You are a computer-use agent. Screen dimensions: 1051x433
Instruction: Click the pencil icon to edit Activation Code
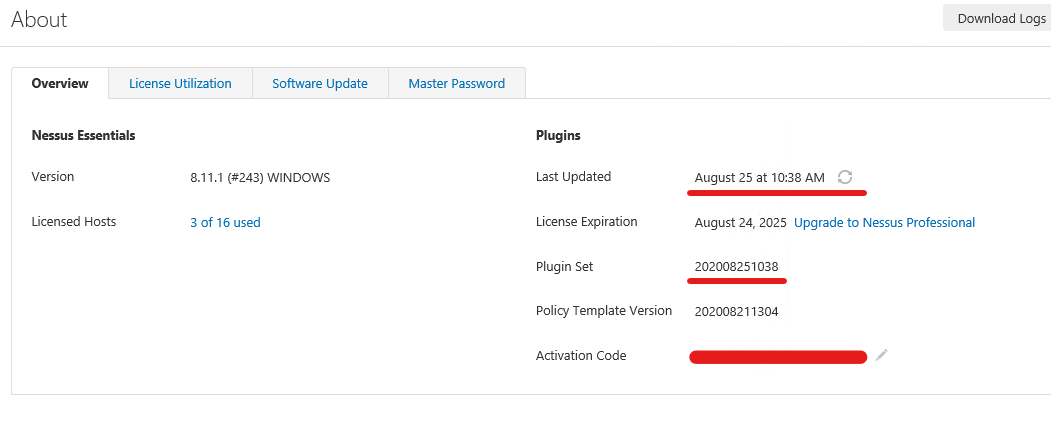(x=881, y=355)
